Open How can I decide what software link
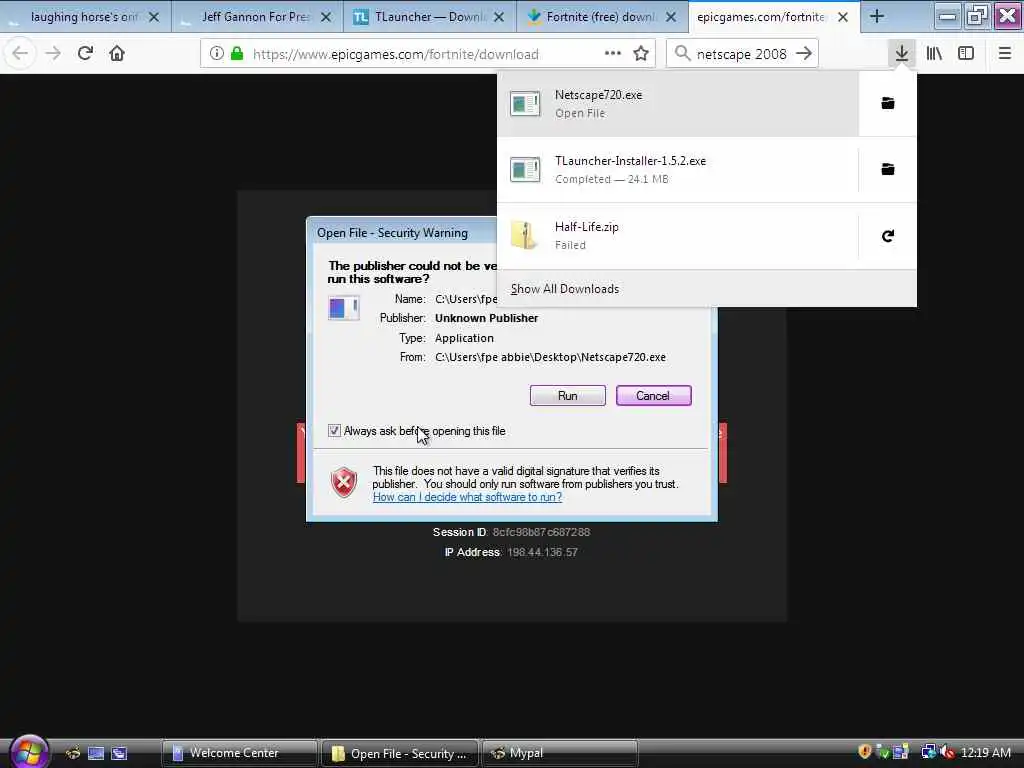The image size is (1024, 768). click(468, 497)
